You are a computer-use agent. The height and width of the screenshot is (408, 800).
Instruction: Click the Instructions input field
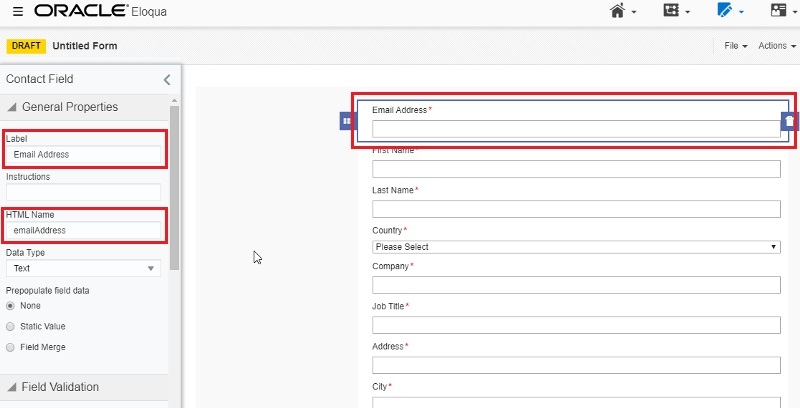[83, 192]
